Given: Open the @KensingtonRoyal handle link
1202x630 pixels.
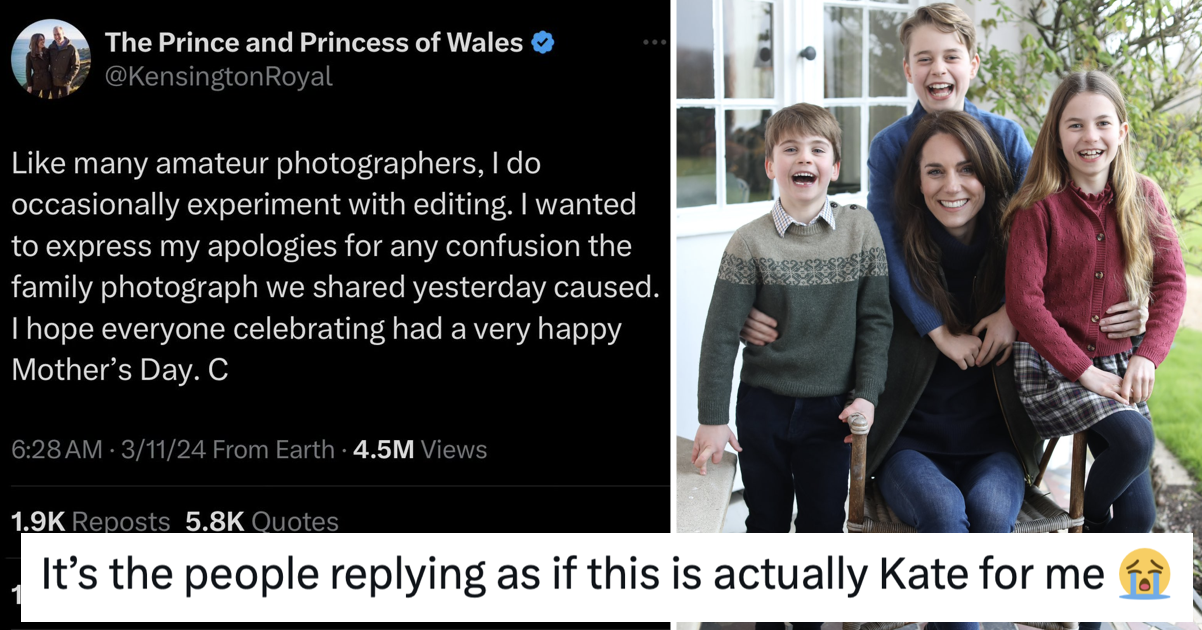Looking at the screenshot, I should click(218, 77).
